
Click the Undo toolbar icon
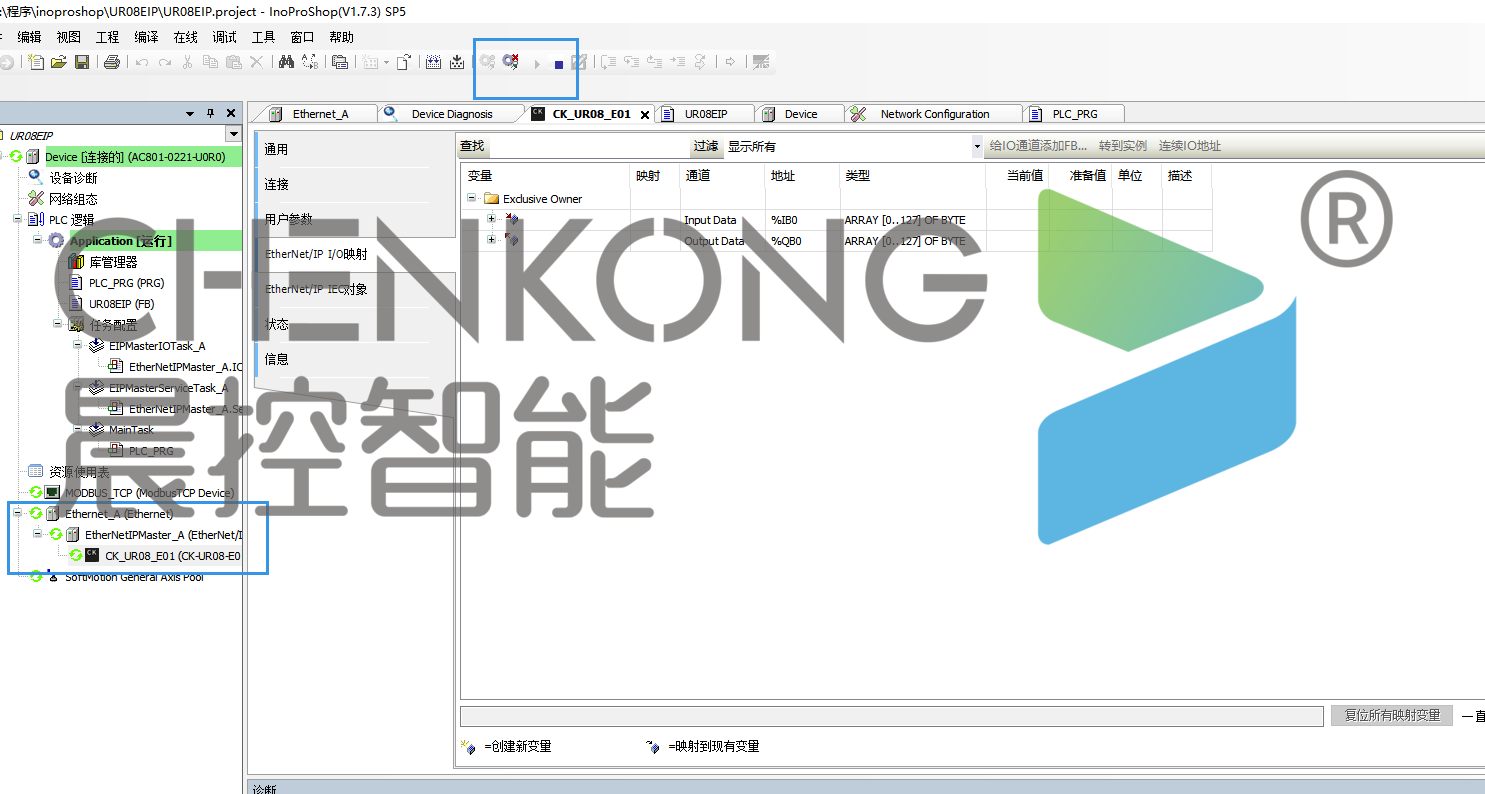tap(142, 62)
